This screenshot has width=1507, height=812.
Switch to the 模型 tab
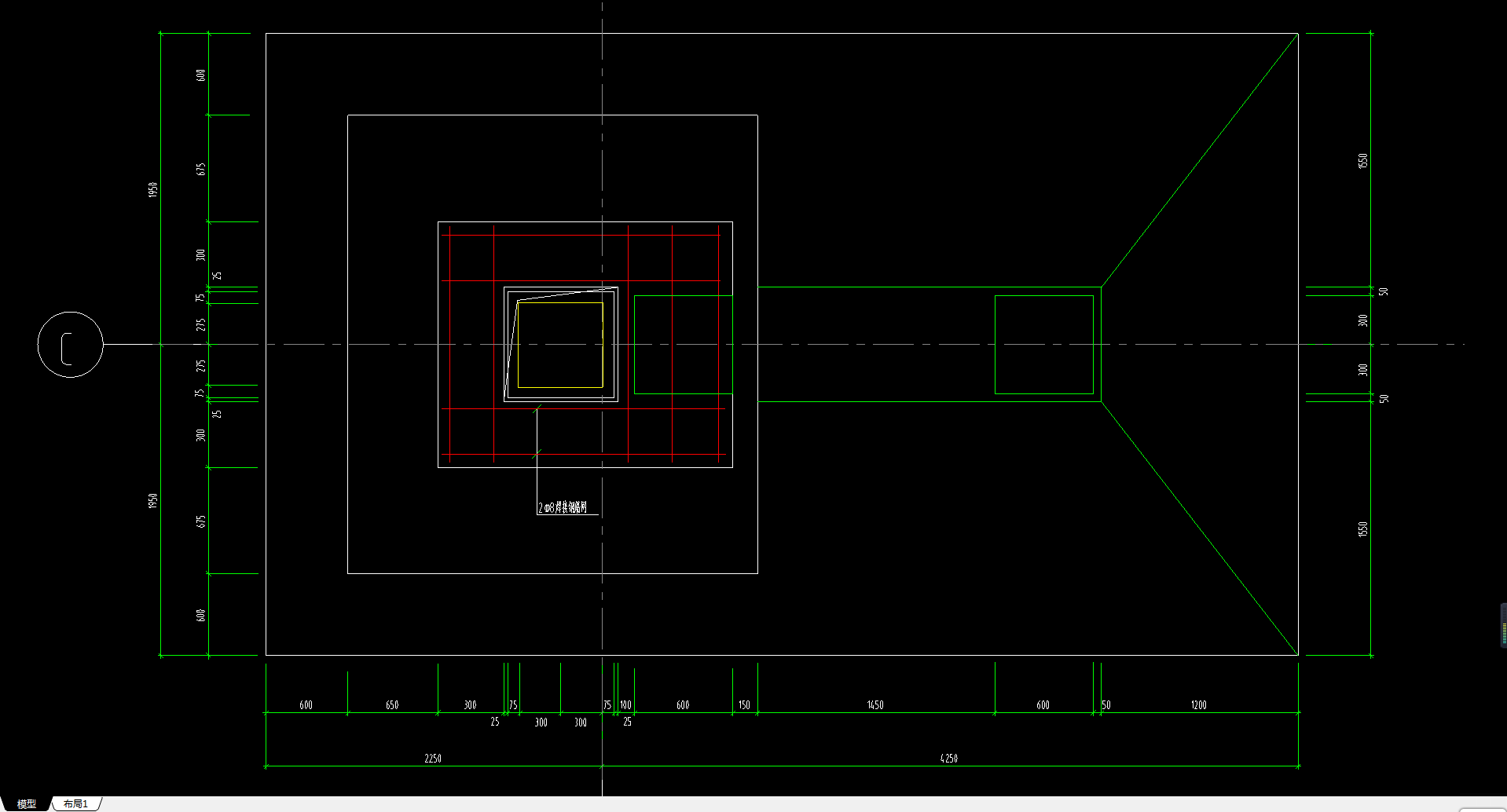pyautogui.click(x=26, y=803)
